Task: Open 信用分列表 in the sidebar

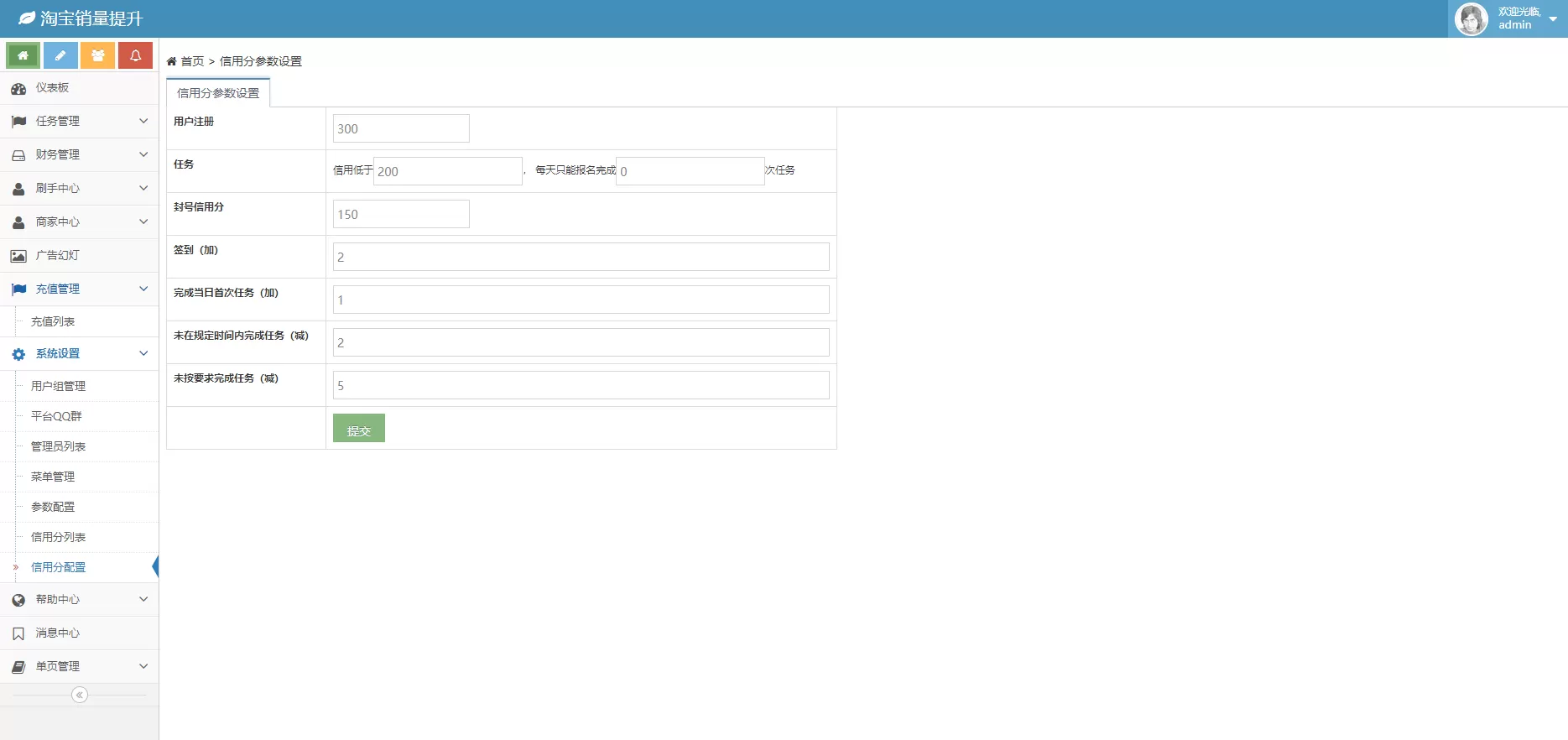Action: point(58,537)
